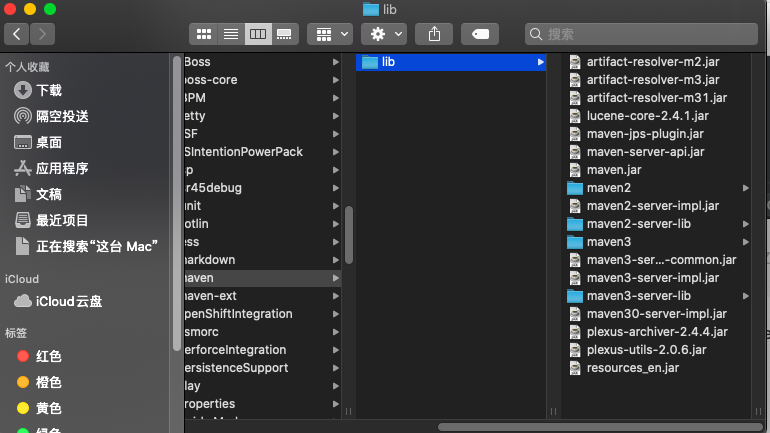770x433 pixels.
Task: Go back with the left chevron button
Action: coord(17,34)
